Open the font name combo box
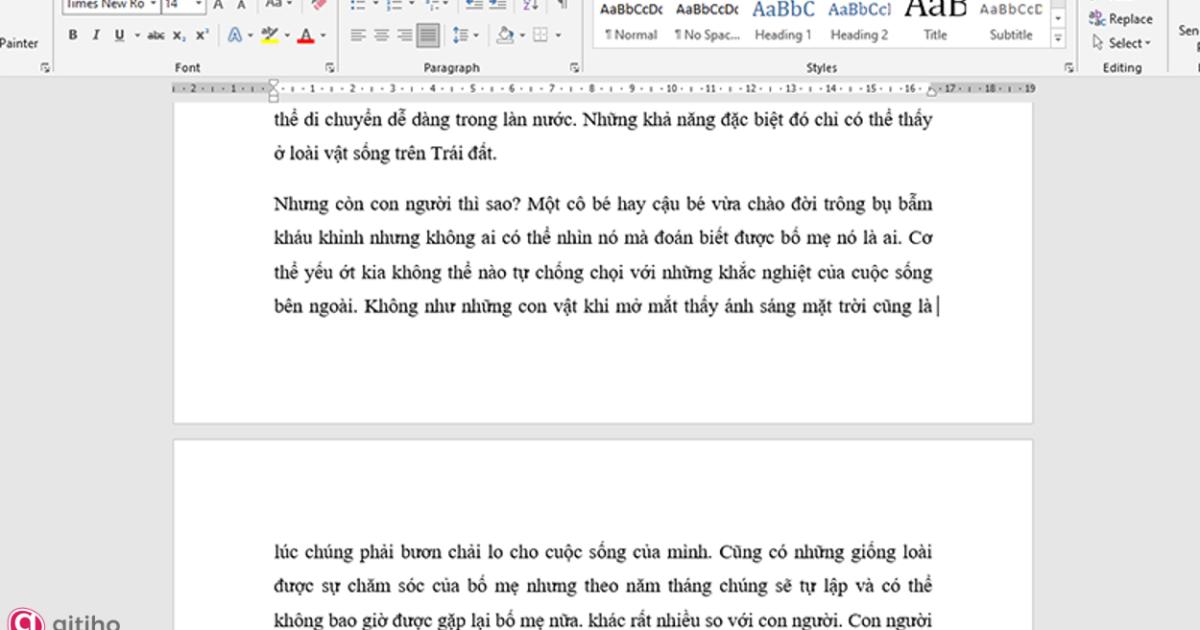 click(110, 5)
